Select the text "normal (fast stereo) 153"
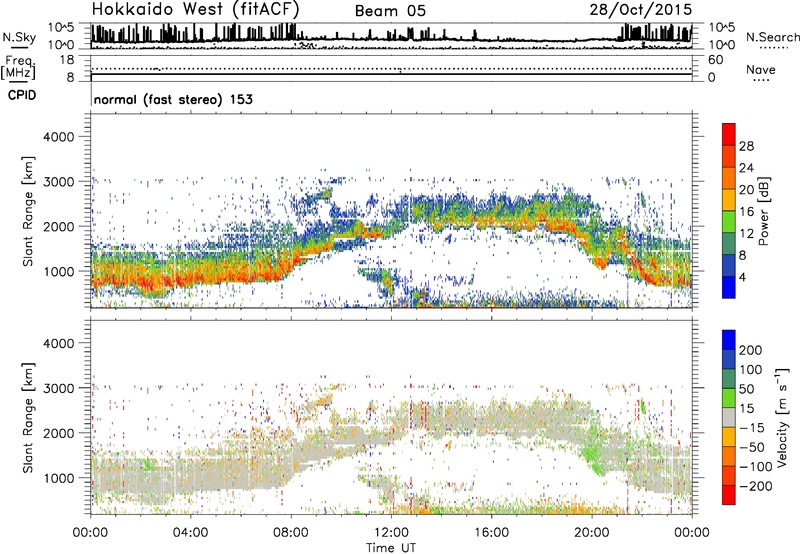 (173, 99)
